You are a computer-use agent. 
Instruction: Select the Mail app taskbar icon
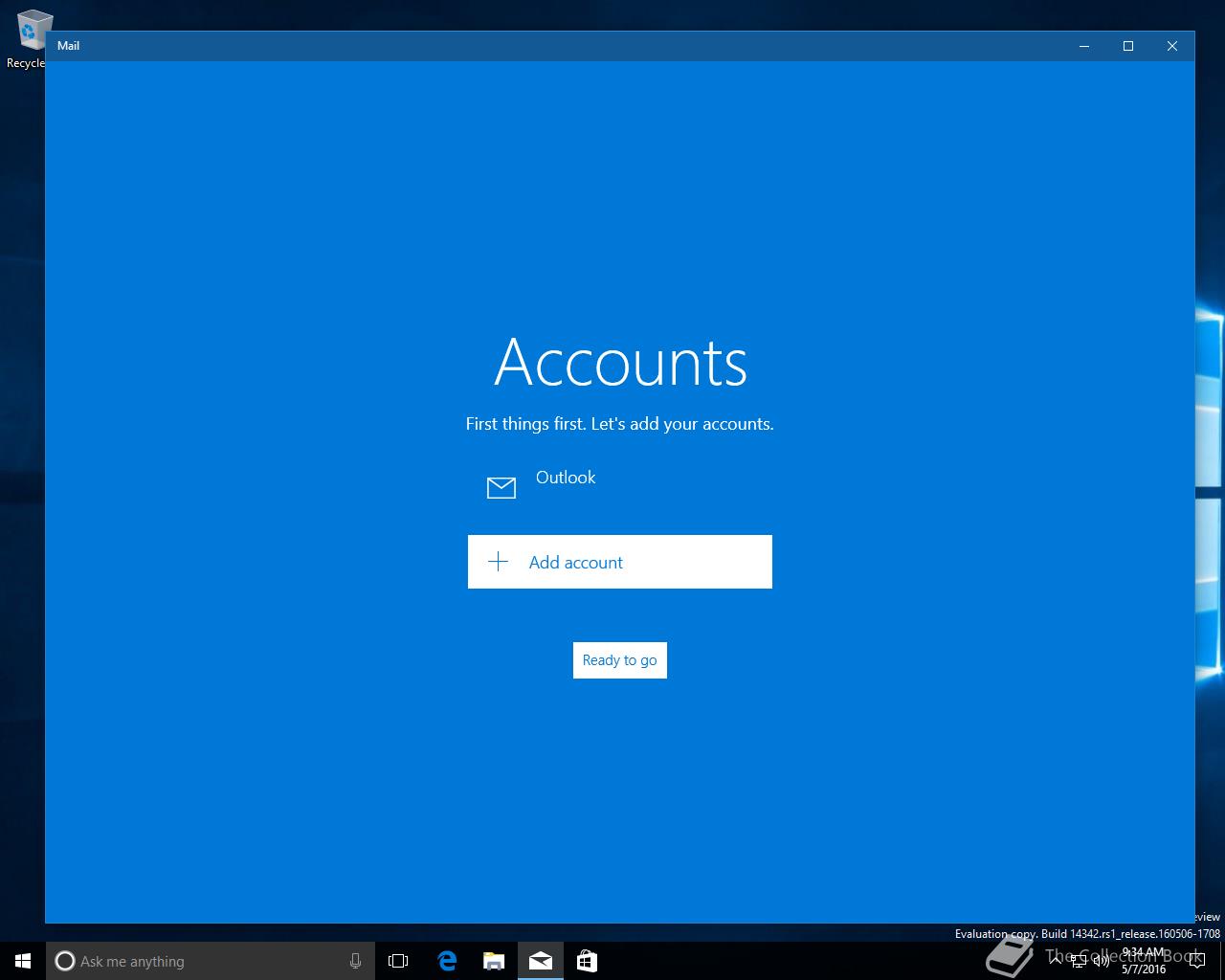pos(540,961)
